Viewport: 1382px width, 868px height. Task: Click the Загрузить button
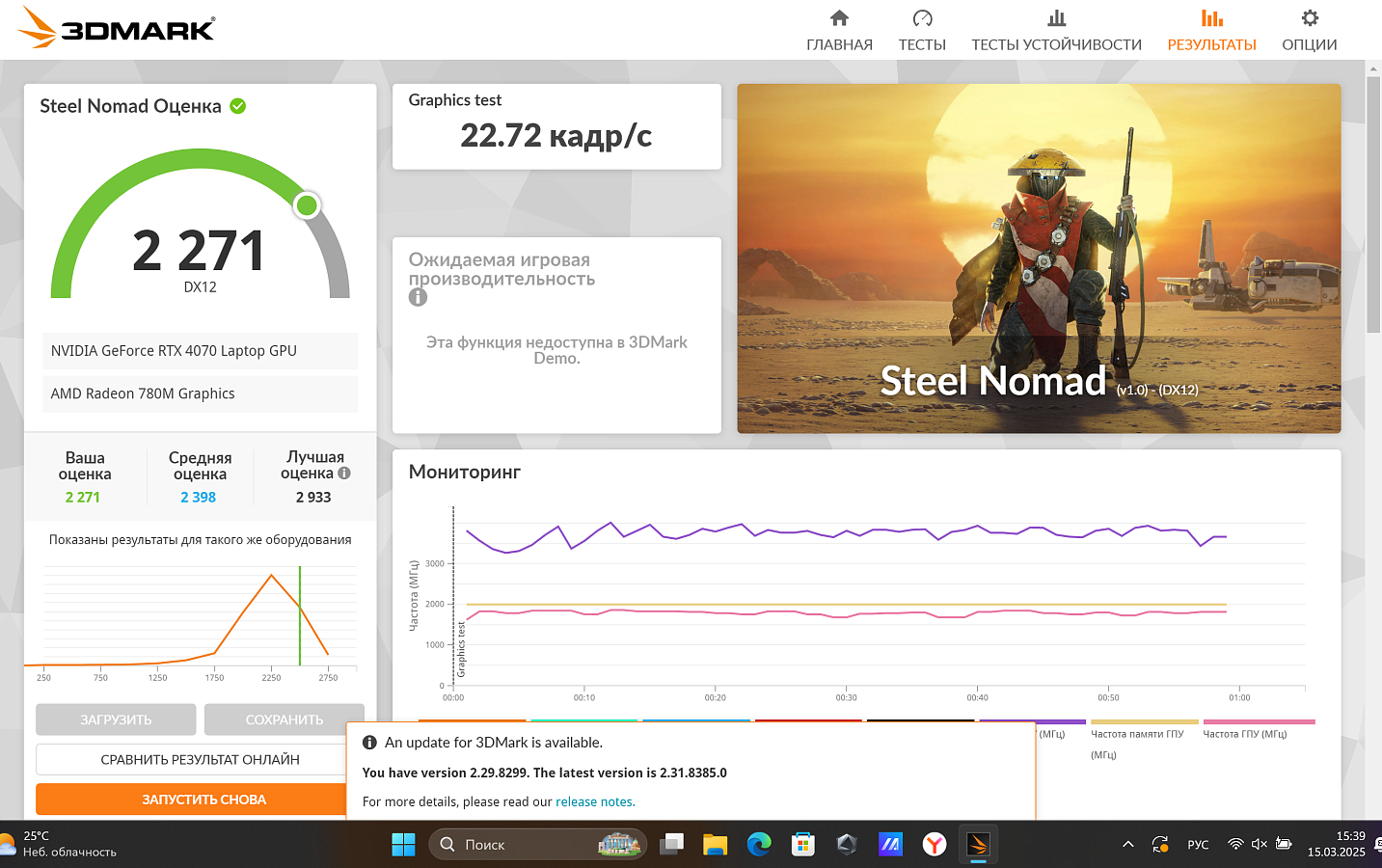point(116,719)
